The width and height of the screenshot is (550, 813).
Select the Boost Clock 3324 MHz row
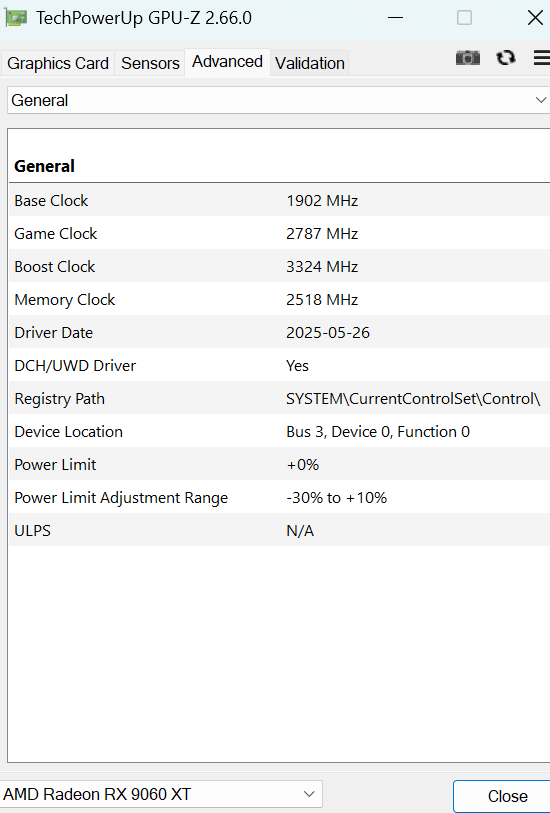[279, 266]
